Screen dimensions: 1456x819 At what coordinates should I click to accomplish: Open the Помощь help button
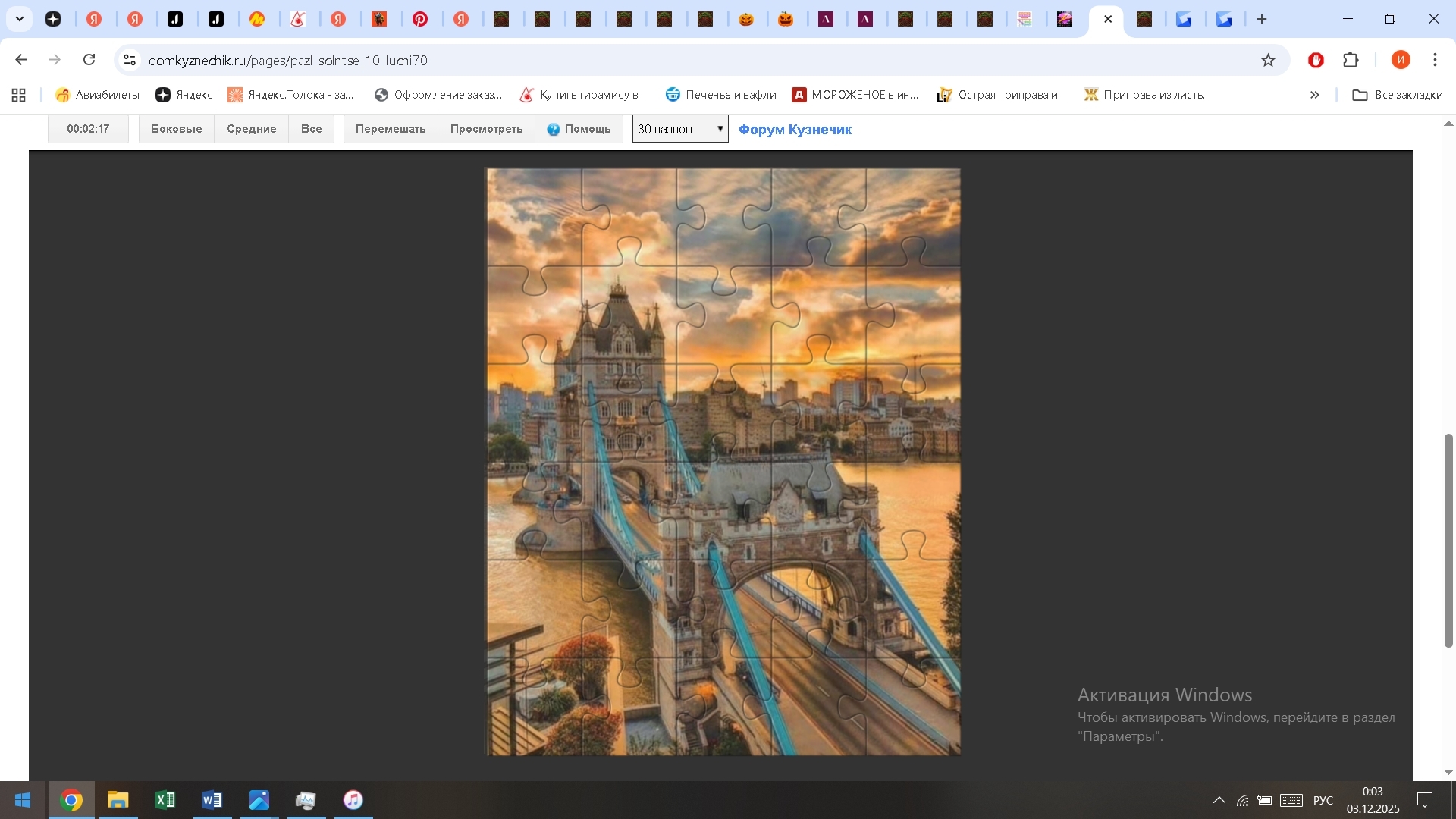579,129
